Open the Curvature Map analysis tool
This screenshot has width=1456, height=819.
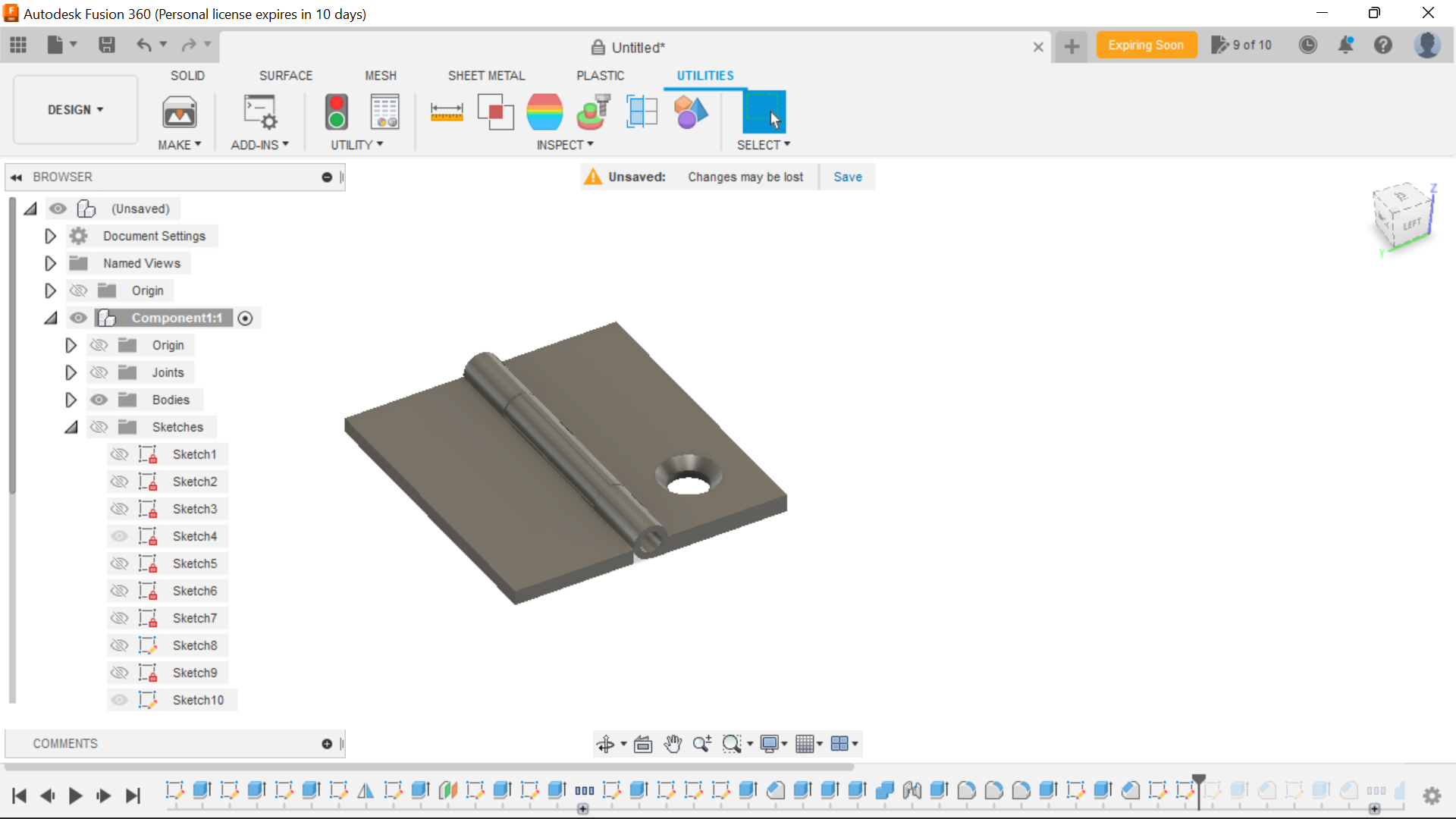545,111
